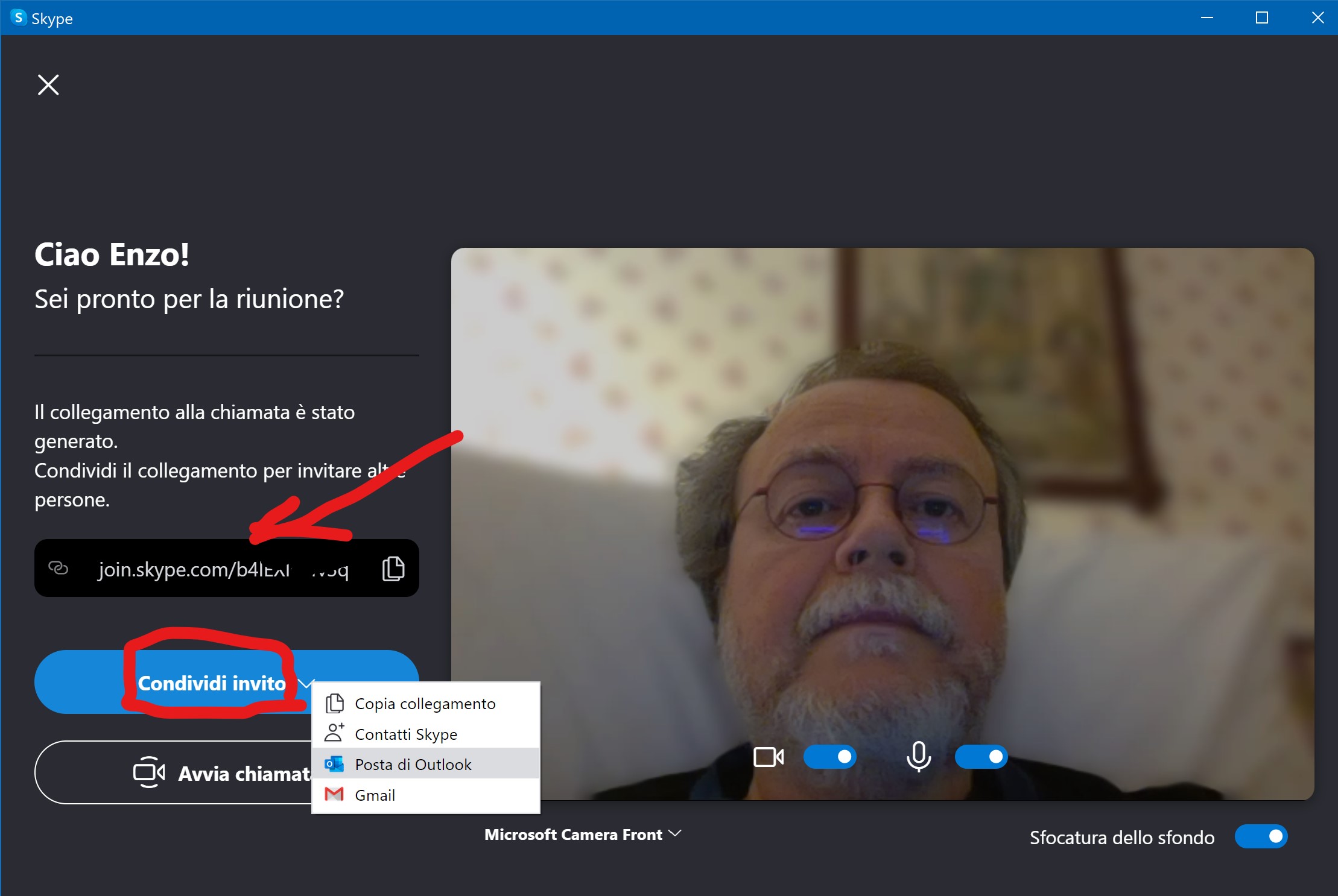1338x896 pixels.
Task: Click the join.skype.com link text field
Action: [x=223, y=569]
